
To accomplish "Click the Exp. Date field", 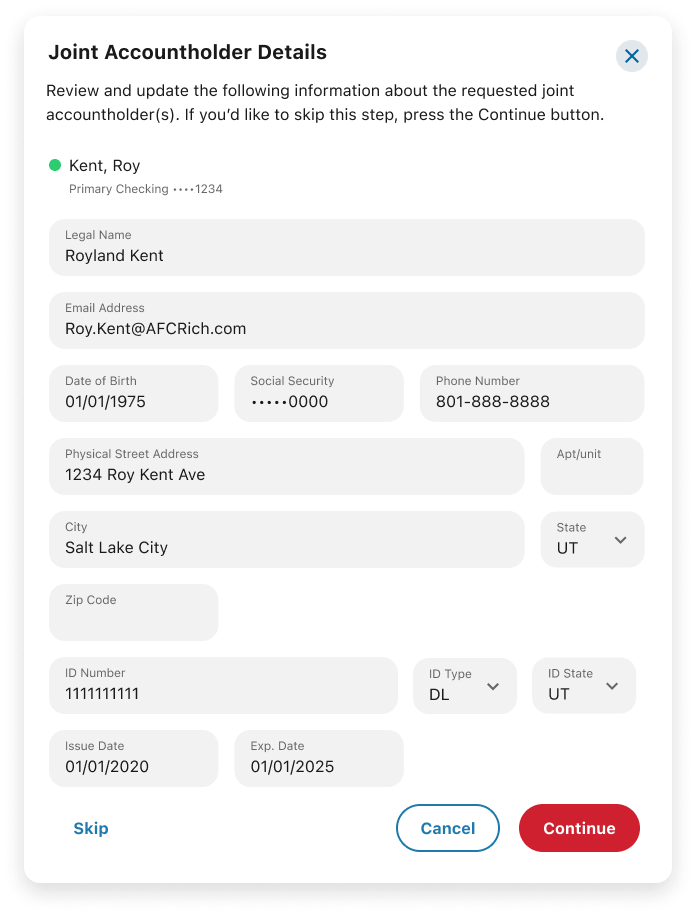I will (x=319, y=759).
